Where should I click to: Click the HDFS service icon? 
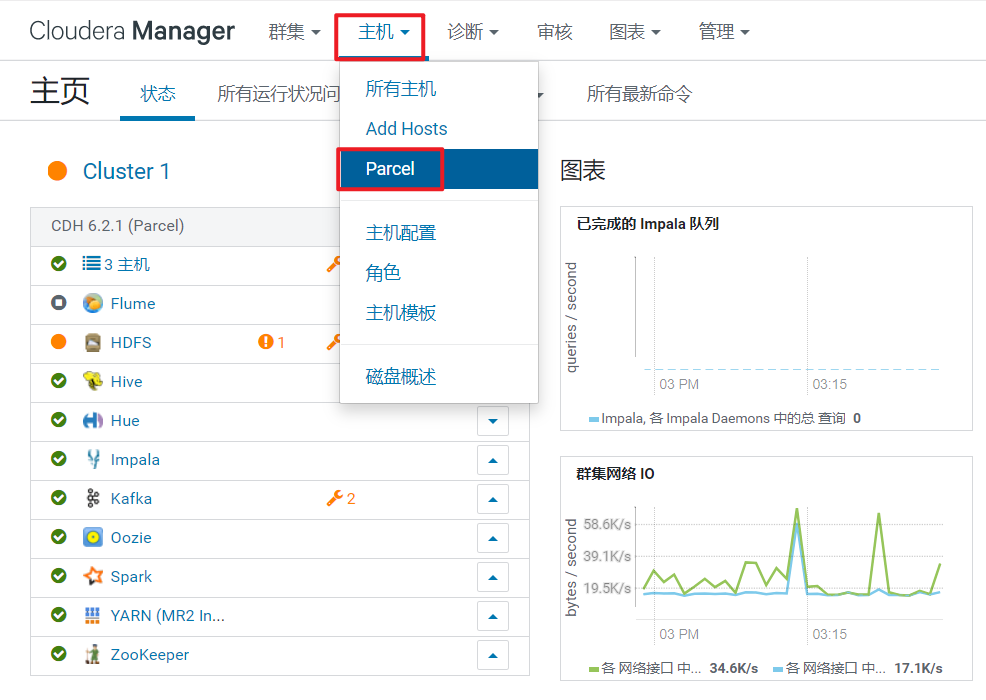click(x=92, y=342)
